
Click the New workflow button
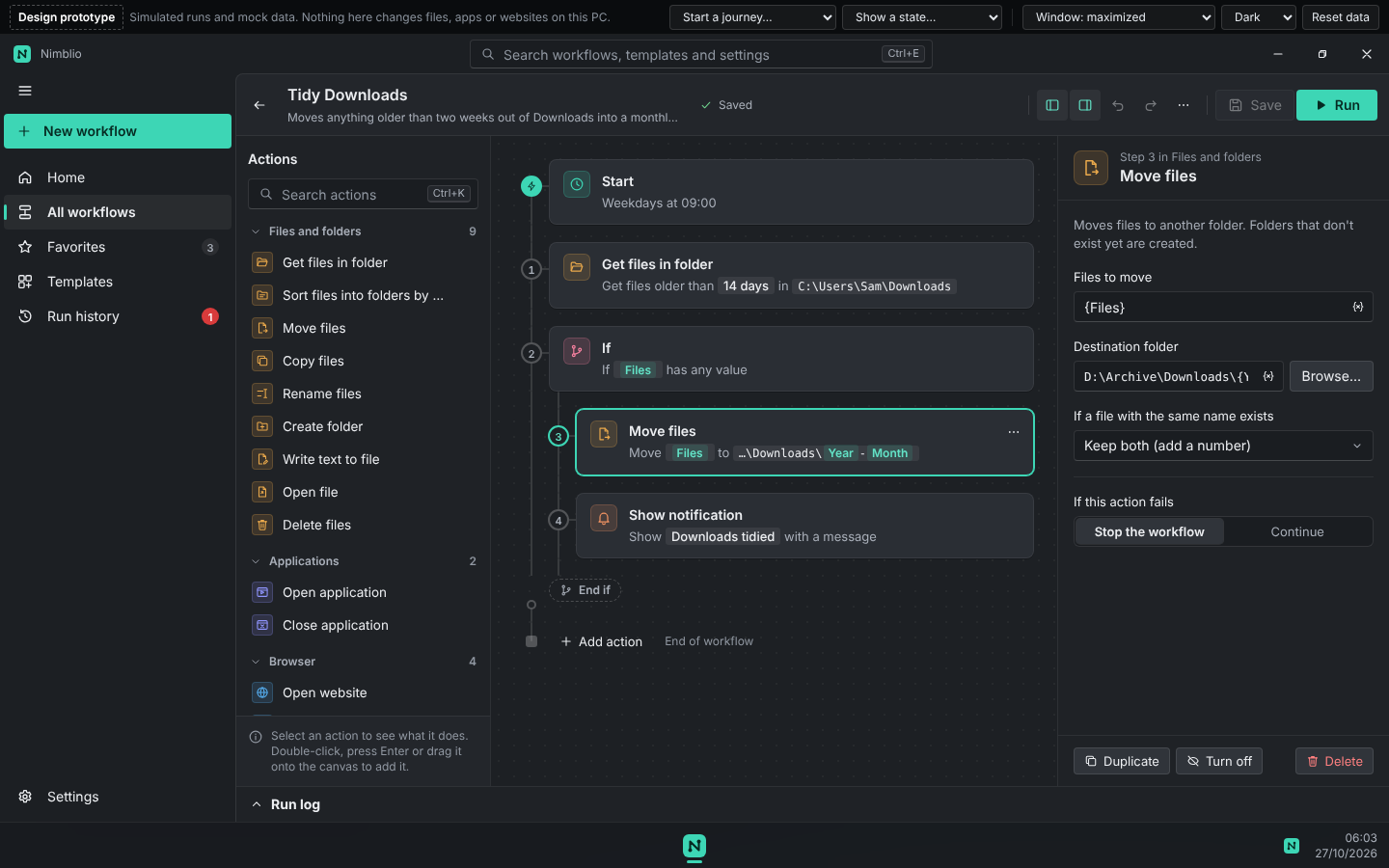[118, 131]
